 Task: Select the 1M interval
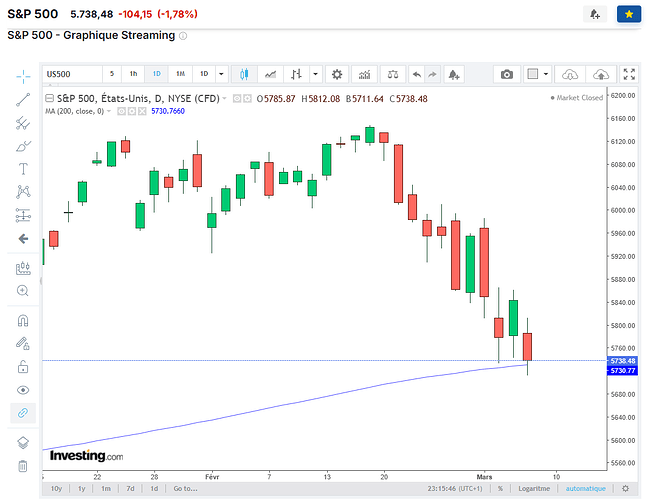(180, 74)
